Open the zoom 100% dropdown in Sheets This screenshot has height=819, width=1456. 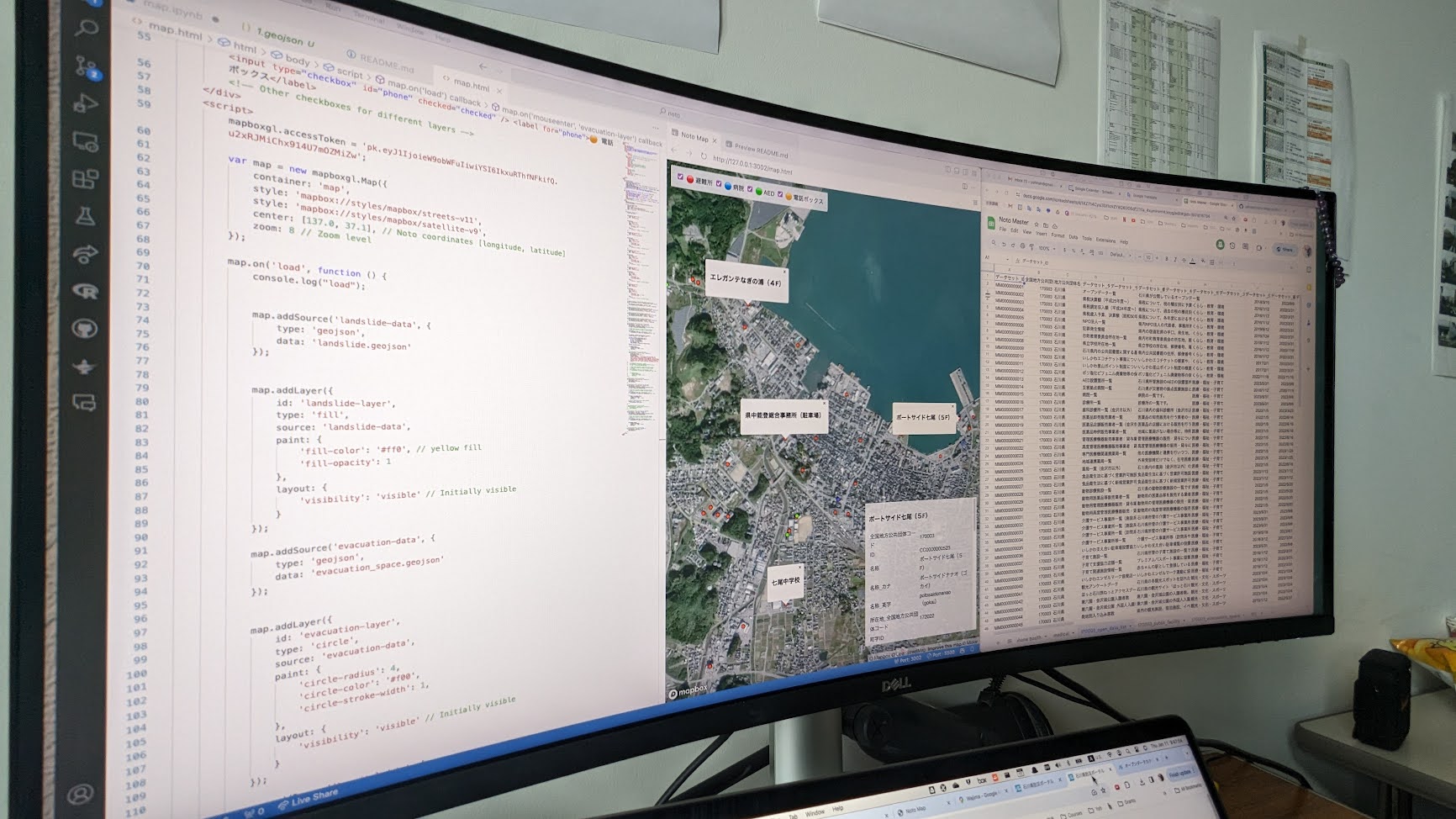[x=1047, y=248]
